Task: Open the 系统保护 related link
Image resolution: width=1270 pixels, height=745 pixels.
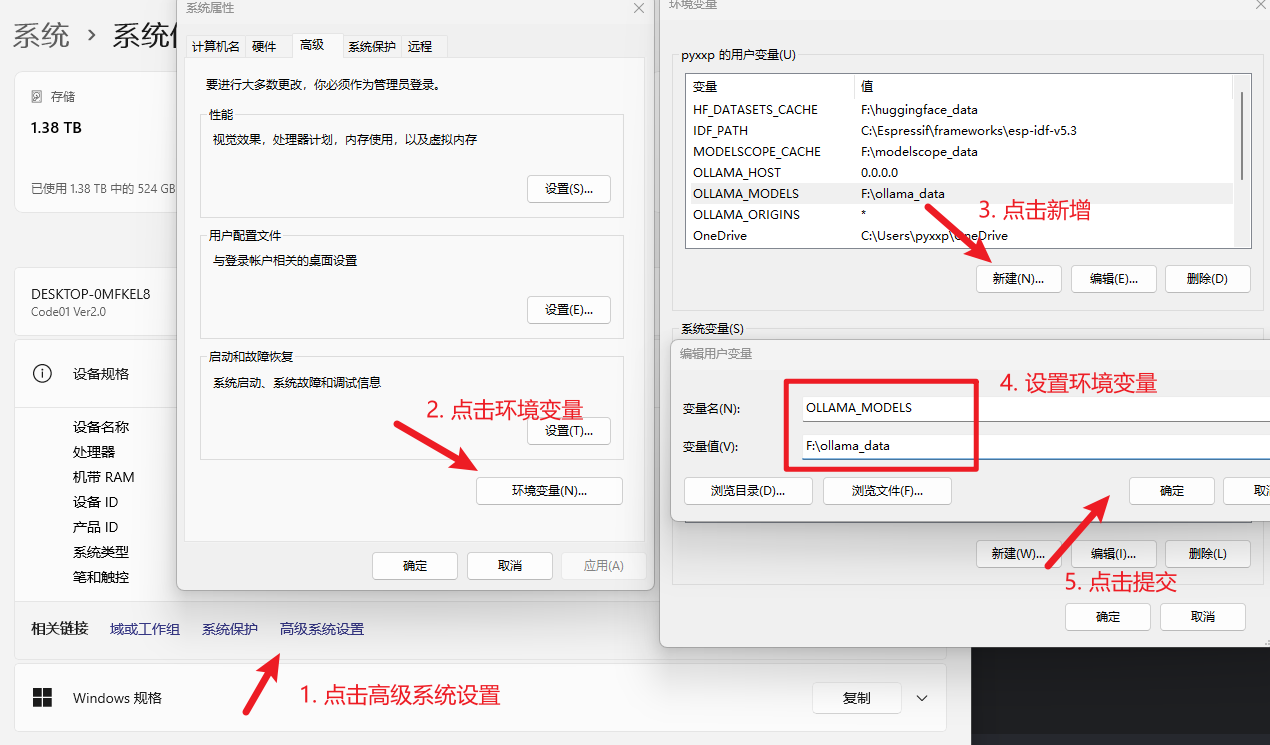Action: click(230, 629)
